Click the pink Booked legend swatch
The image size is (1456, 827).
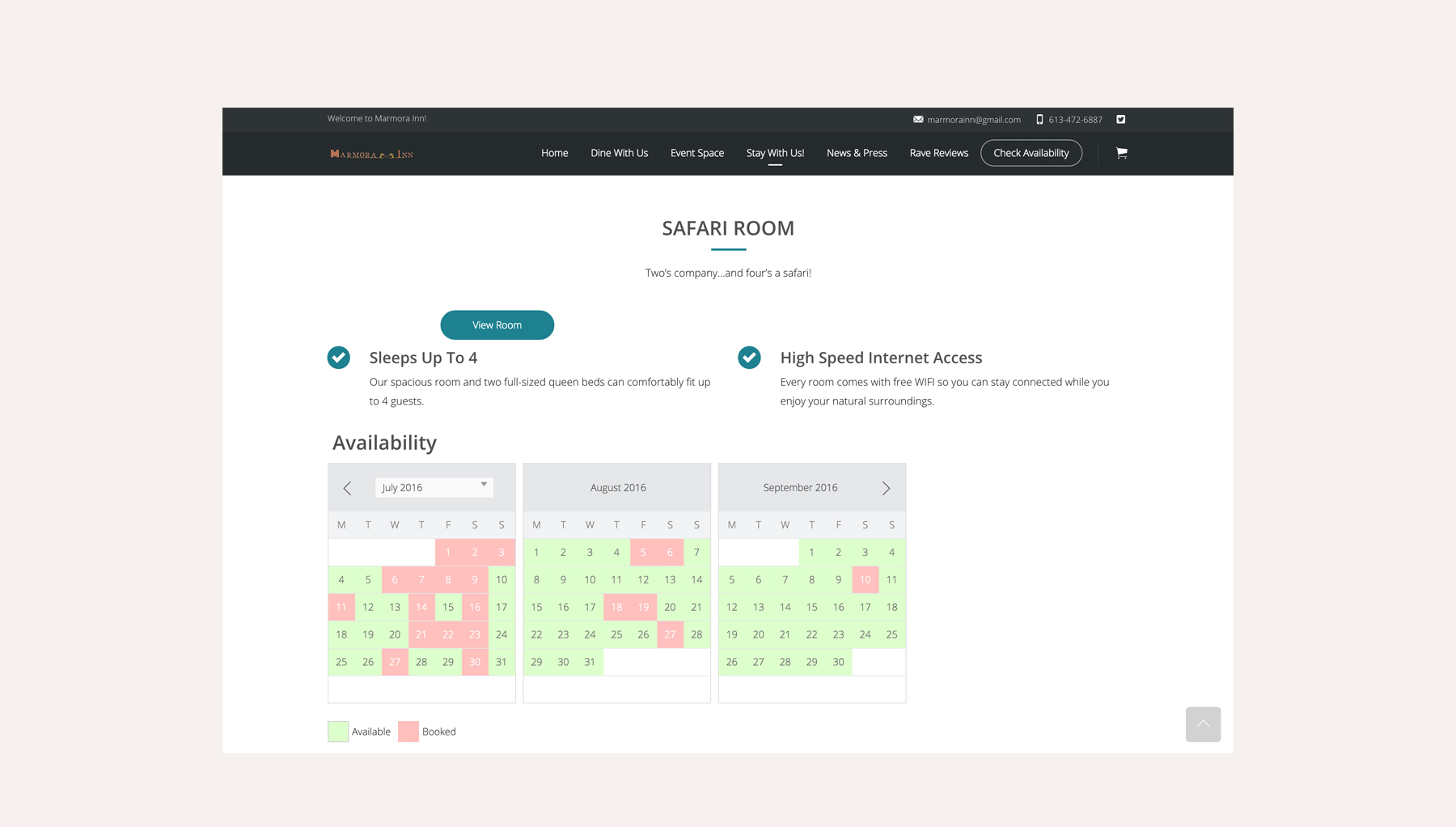point(408,732)
